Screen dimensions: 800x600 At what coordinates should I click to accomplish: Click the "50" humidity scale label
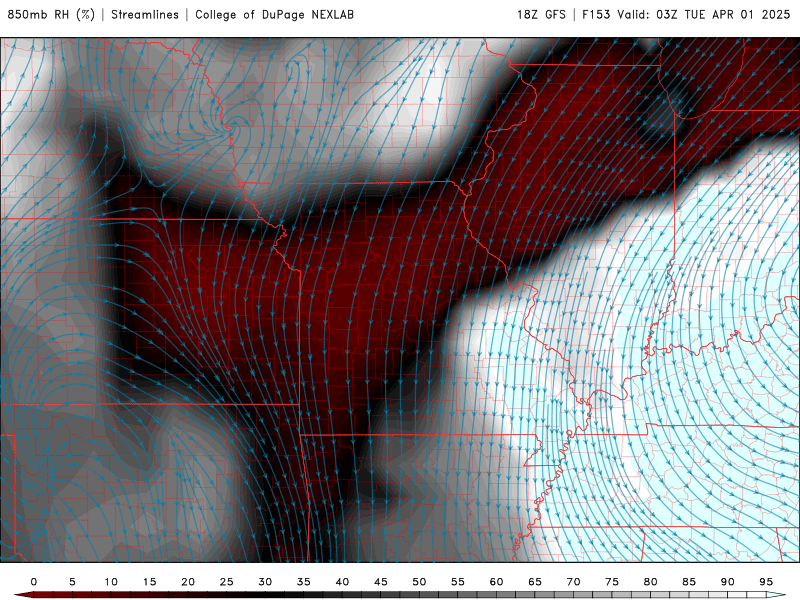(x=419, y=582)
